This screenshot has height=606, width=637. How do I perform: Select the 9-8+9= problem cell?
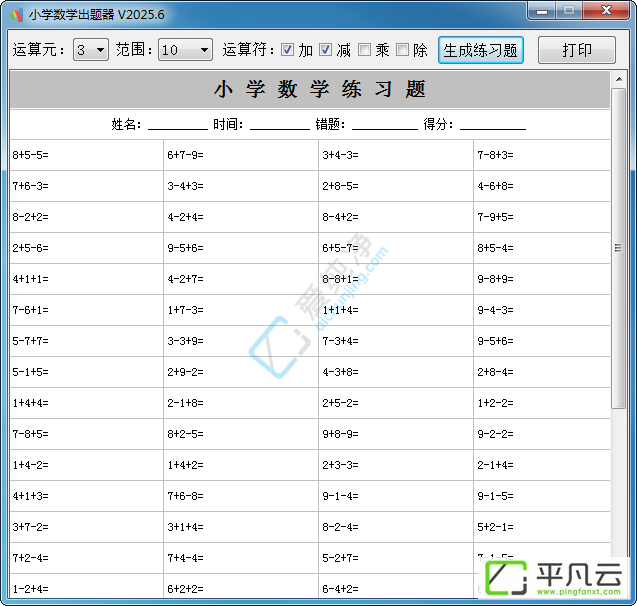point(542,279)
